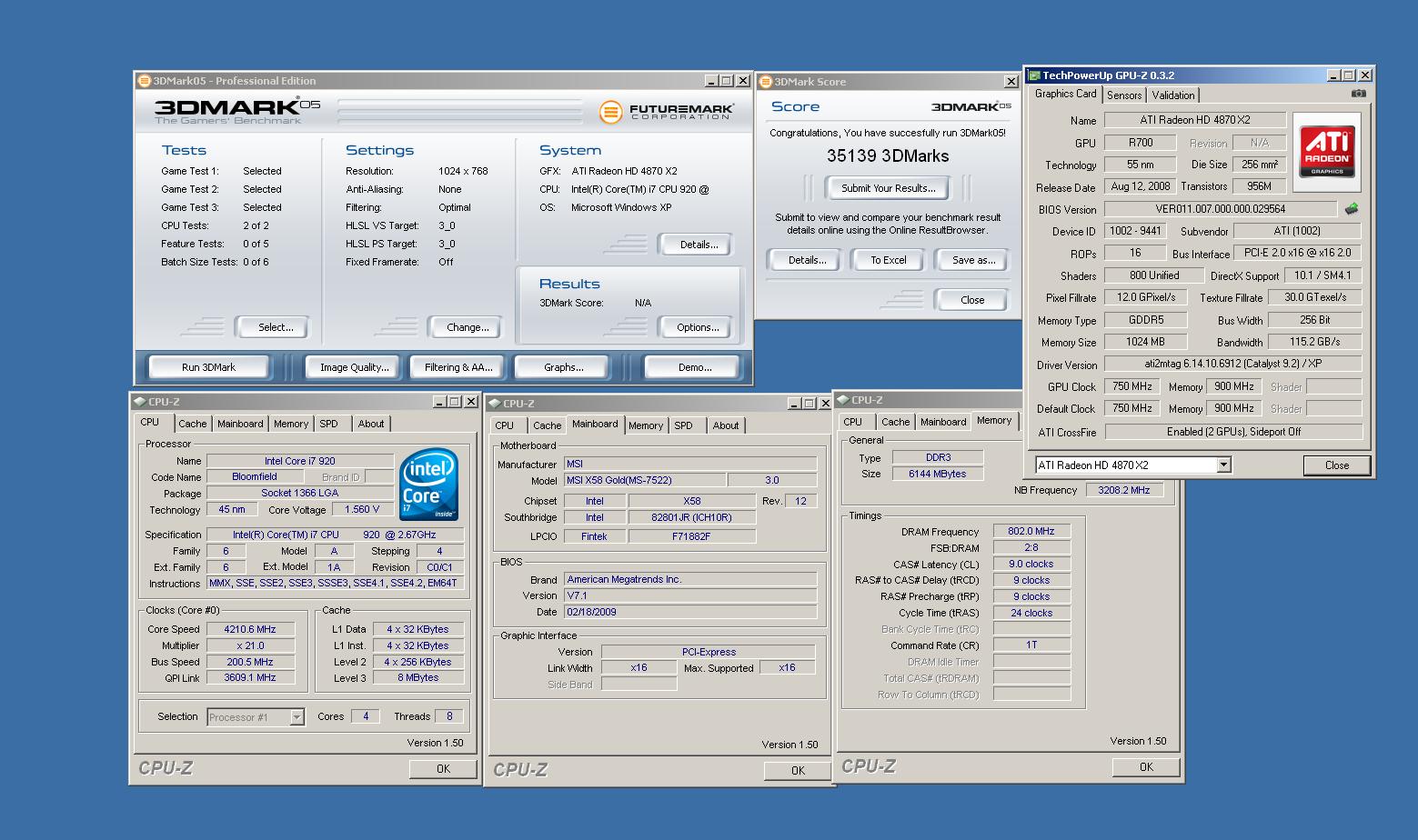
Task: Open the Mainboard tab in right CPU-Z window
Action: (943, 422)
